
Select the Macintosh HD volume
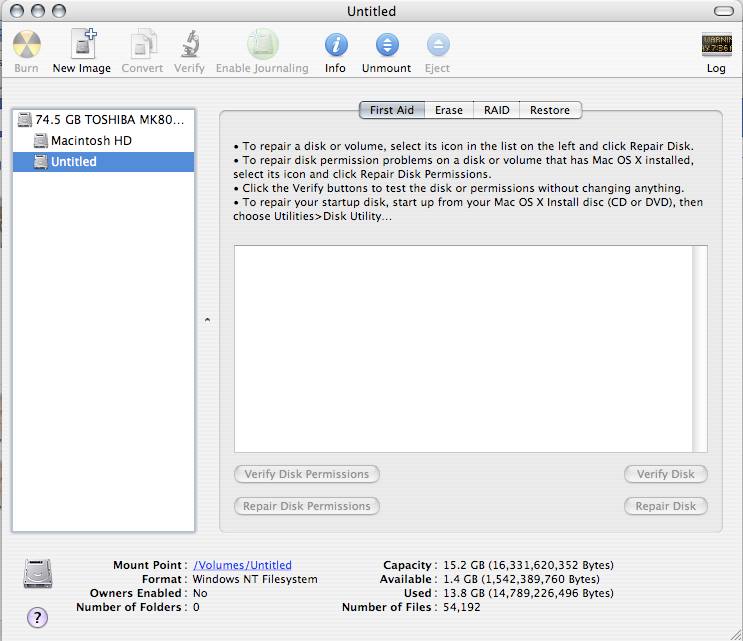pos(103,141)
